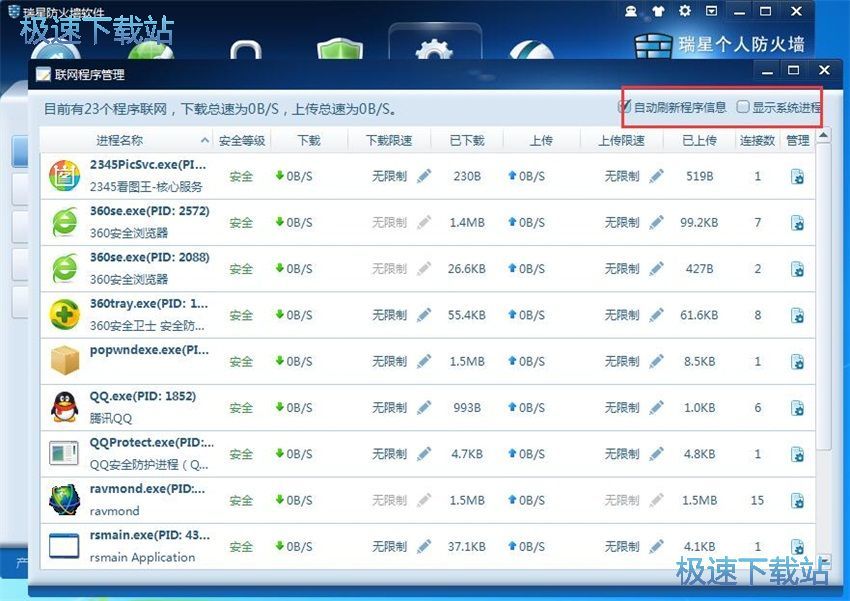This screenshot has height=601, width=850.
Task: Select the rsmain Application description
Action: coord(143,558)
